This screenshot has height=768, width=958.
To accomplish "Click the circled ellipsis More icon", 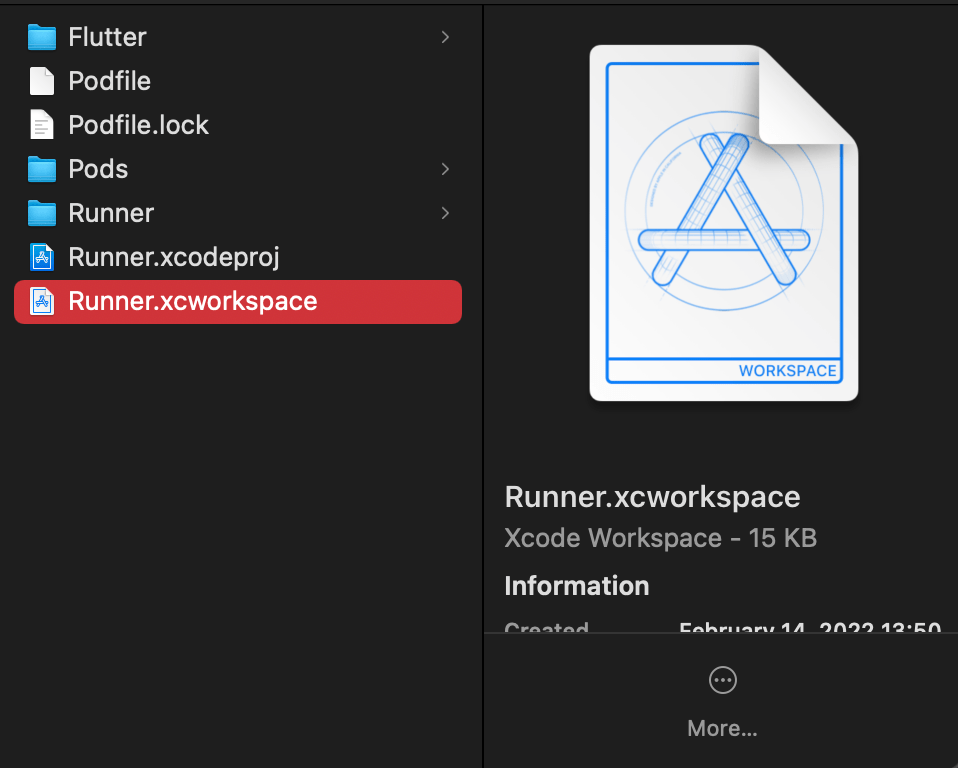I will [722, 680].
